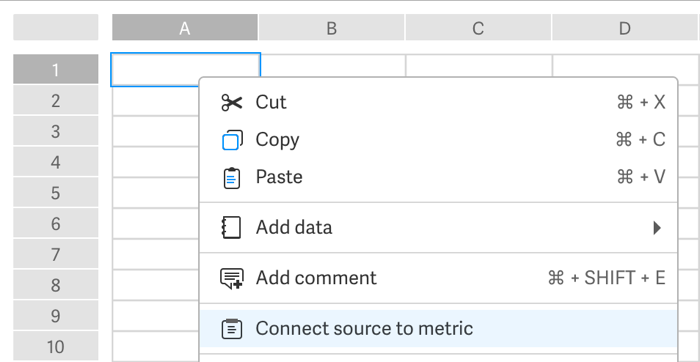Select row 5 header
The height and width of the screenshot is (362, 700).
click(x=55, y=193)
